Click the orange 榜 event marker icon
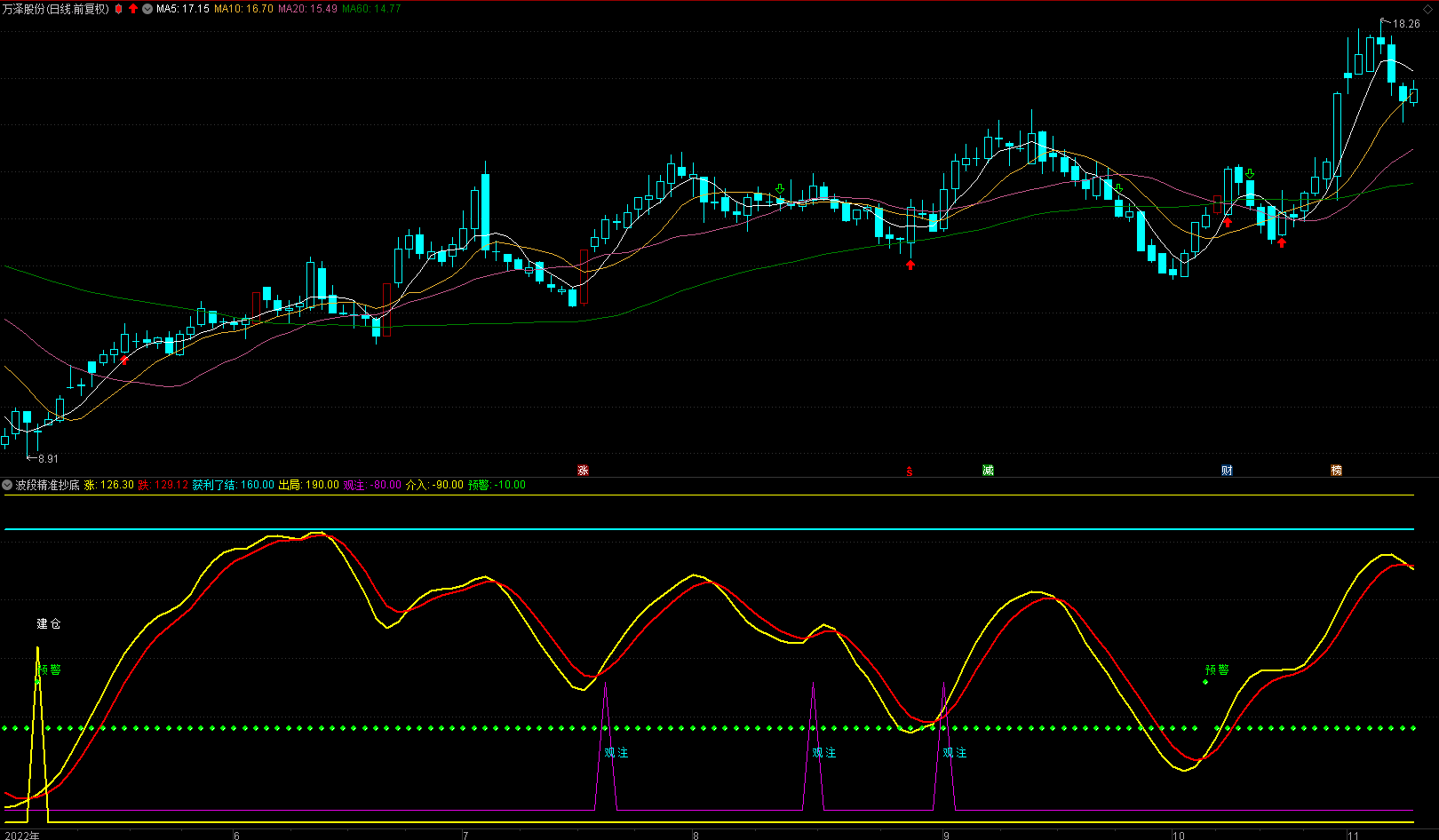The width and height of the screenshot is (1439, 840). coord(1336,471)
